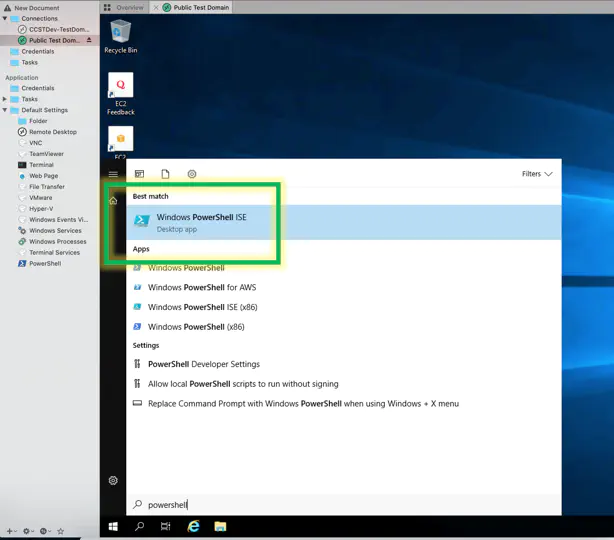Click the powershell search input field

pyautogui.click(x=343, y=505)
